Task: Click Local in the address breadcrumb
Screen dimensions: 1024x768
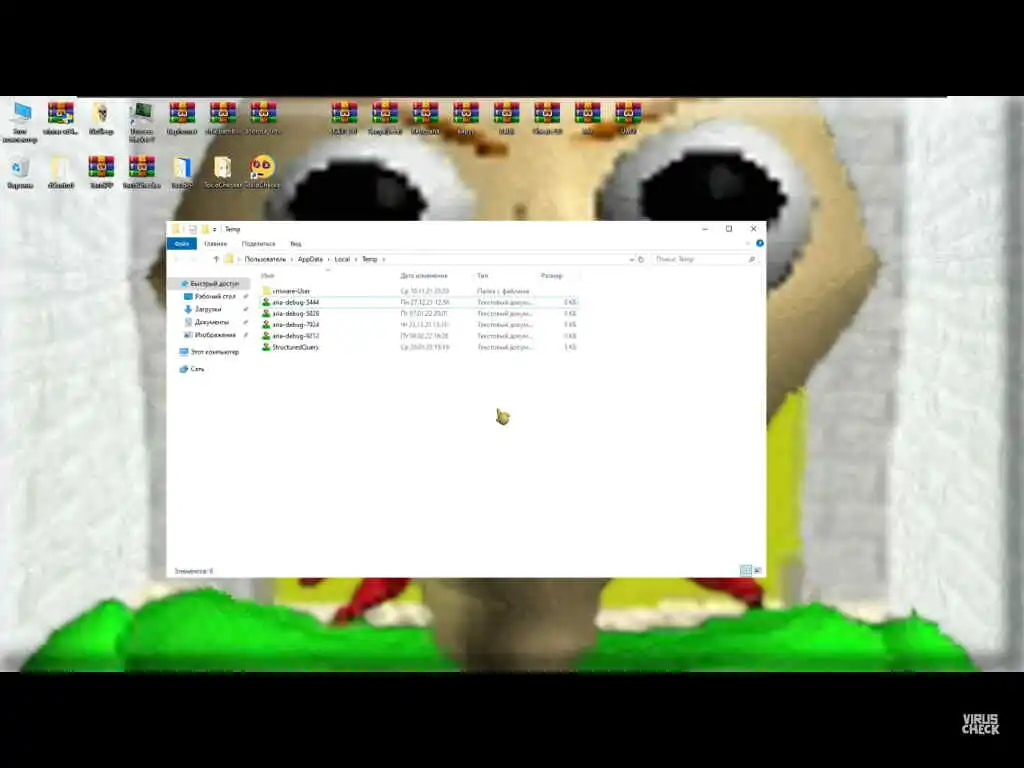Action: pos(342,259)
